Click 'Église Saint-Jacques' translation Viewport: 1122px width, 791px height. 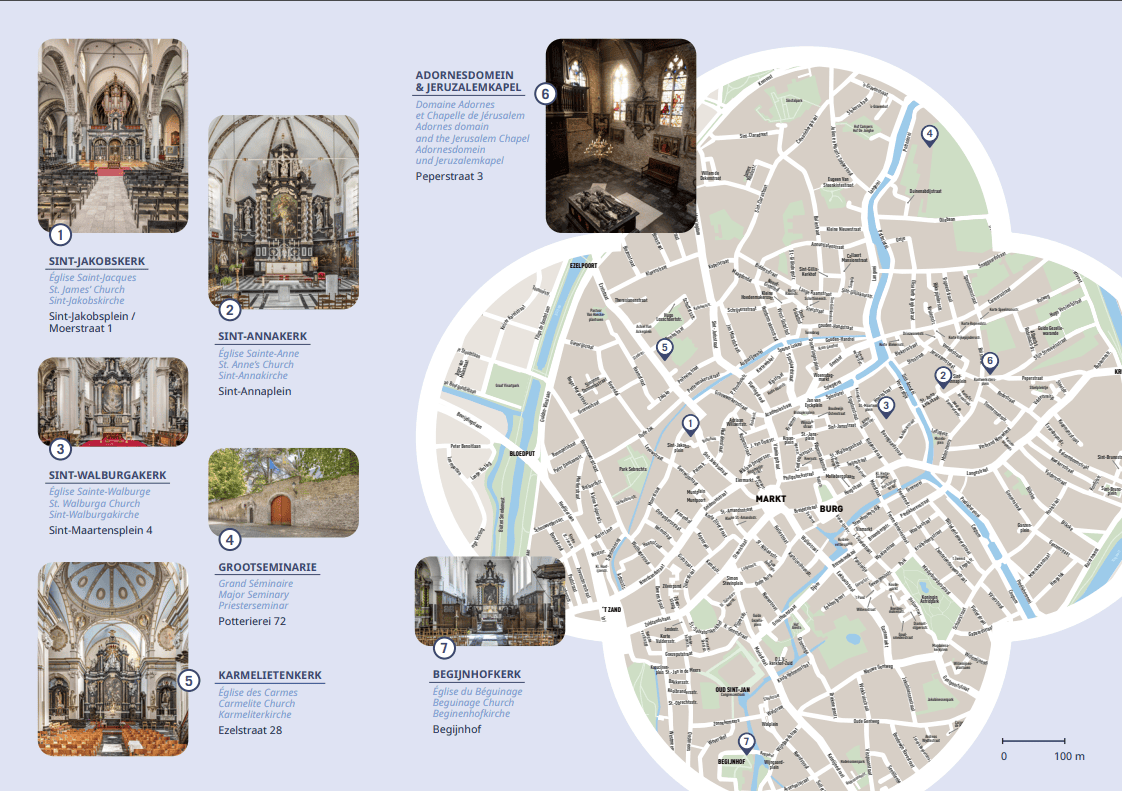92,278
